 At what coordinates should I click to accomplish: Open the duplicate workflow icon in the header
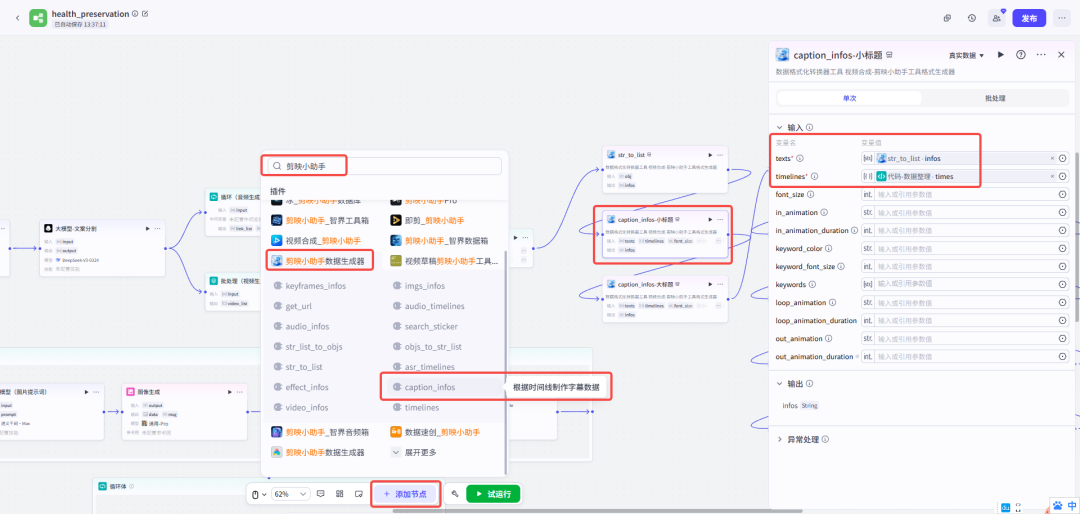click(948, 18)
